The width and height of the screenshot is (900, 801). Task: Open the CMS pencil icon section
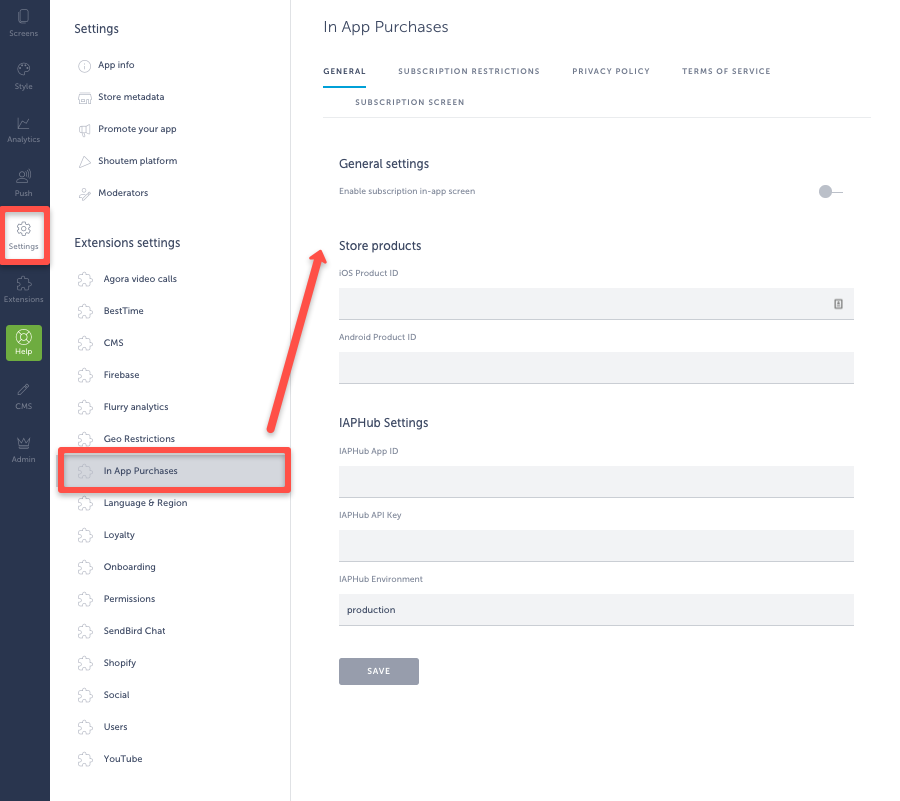pyautogui.click(x=24, y=396)
